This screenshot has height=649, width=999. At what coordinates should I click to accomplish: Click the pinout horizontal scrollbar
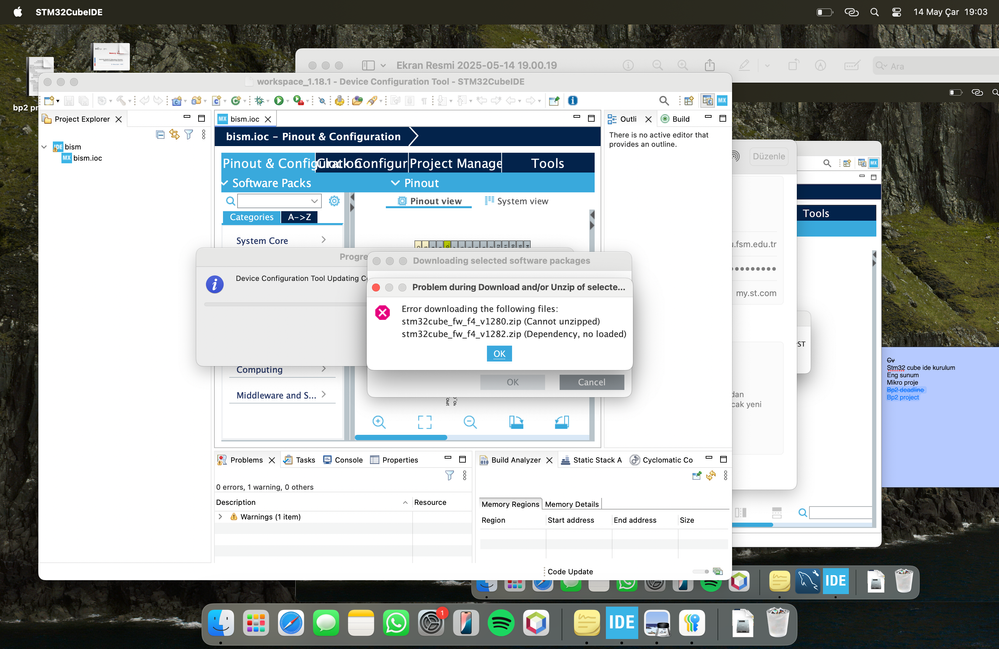pyautogui.click(x=401, y=438)
